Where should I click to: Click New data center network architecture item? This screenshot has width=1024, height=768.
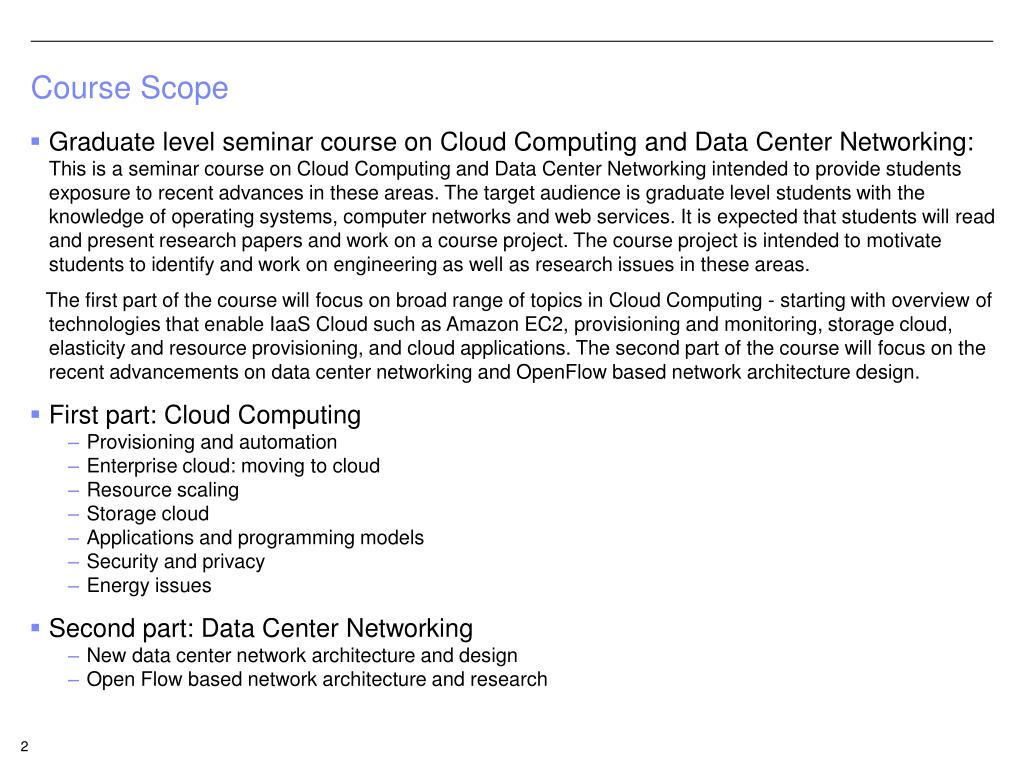click(x=302, y=655)
